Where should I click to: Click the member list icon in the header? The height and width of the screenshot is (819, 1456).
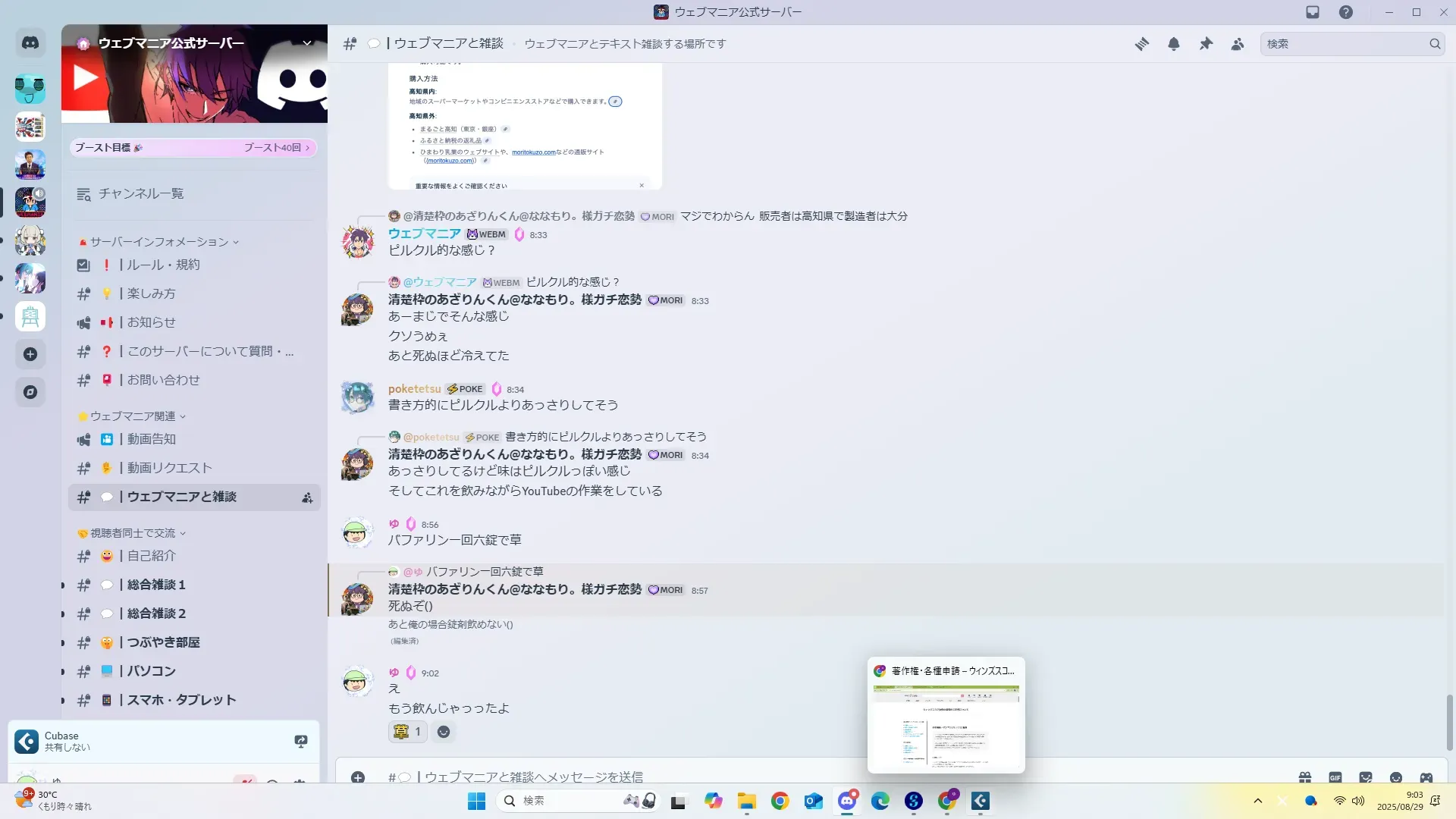click(1238, 44)
